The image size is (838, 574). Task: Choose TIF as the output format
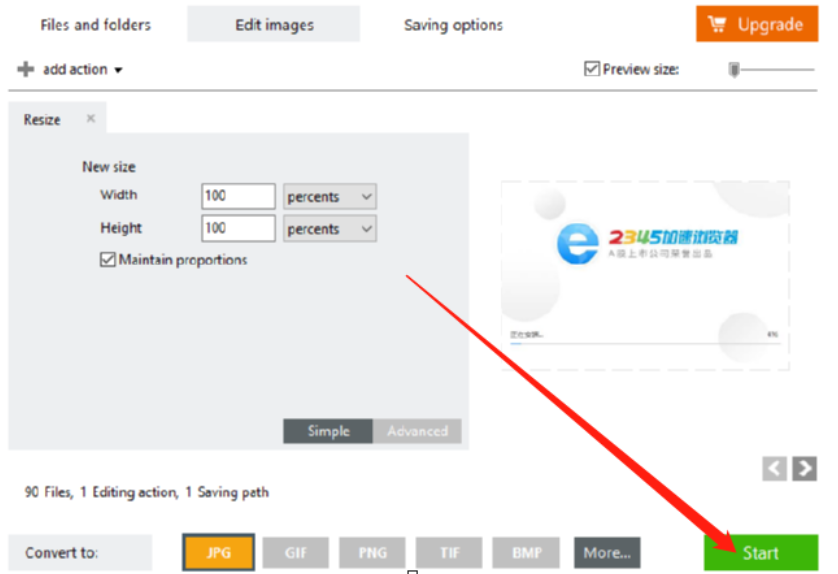[x=449, y=553]
